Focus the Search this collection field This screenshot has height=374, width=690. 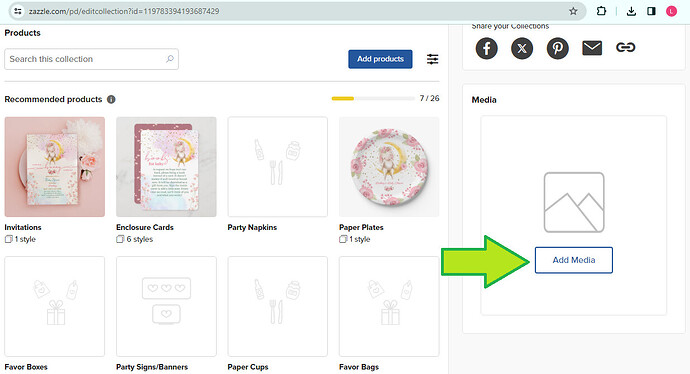tap(92, 59)
